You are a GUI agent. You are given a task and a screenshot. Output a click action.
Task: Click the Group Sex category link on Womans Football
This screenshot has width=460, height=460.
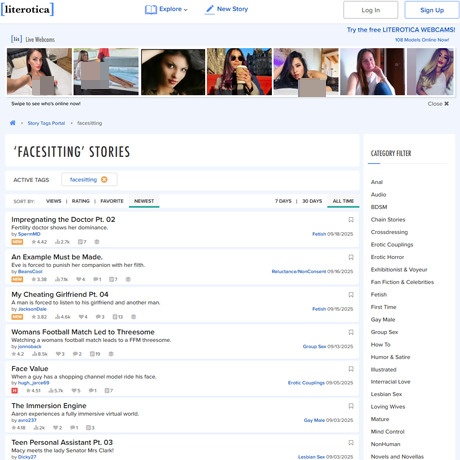[314, 347]
